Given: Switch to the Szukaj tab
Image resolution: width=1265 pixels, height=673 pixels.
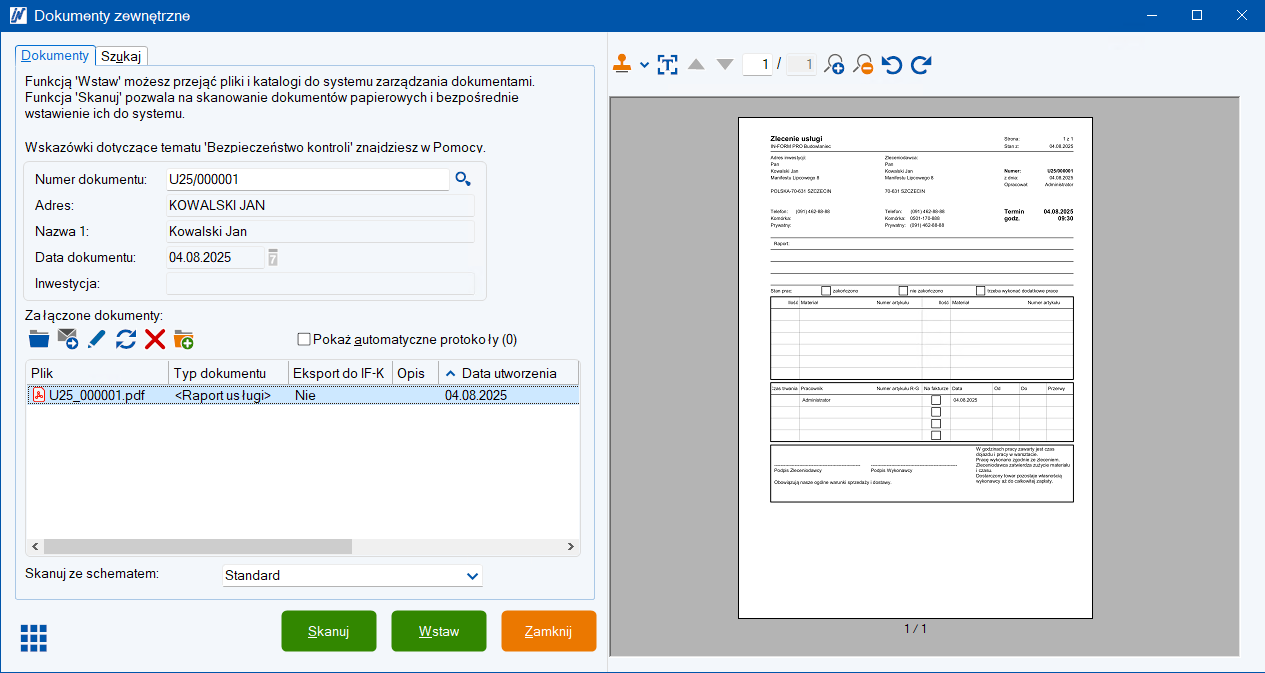Looking at the screenshot, I should pos(121,56).
